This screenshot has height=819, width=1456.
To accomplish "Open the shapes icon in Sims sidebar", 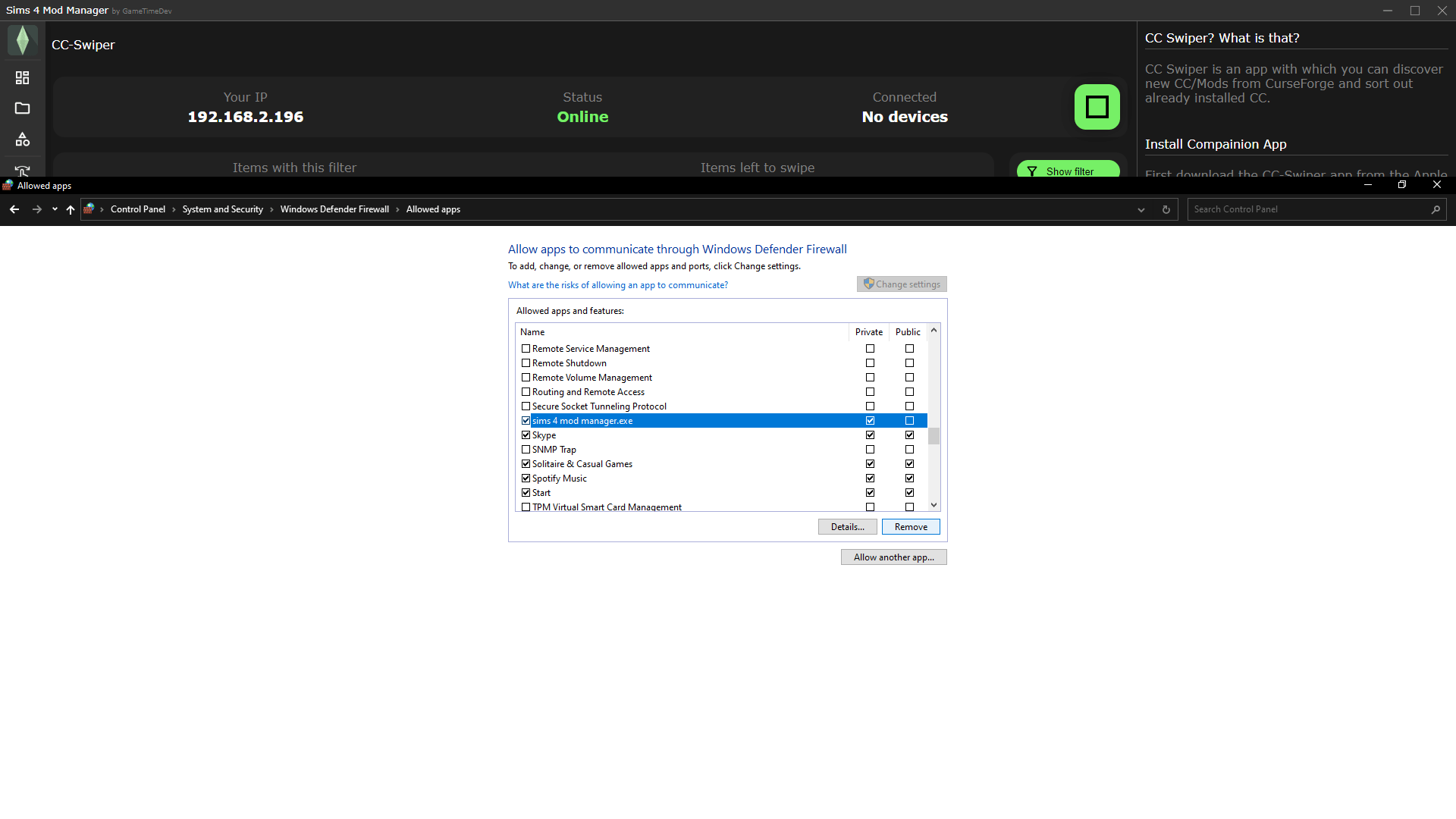I will coord(23,140).
